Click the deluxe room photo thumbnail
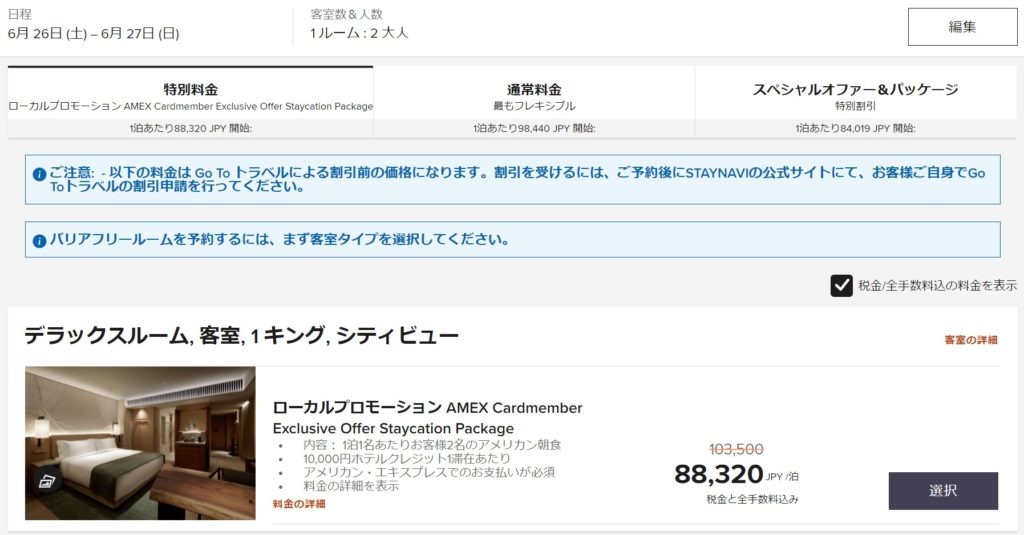The height and width of the screenshot is (535, 1024). pos(140,443)
